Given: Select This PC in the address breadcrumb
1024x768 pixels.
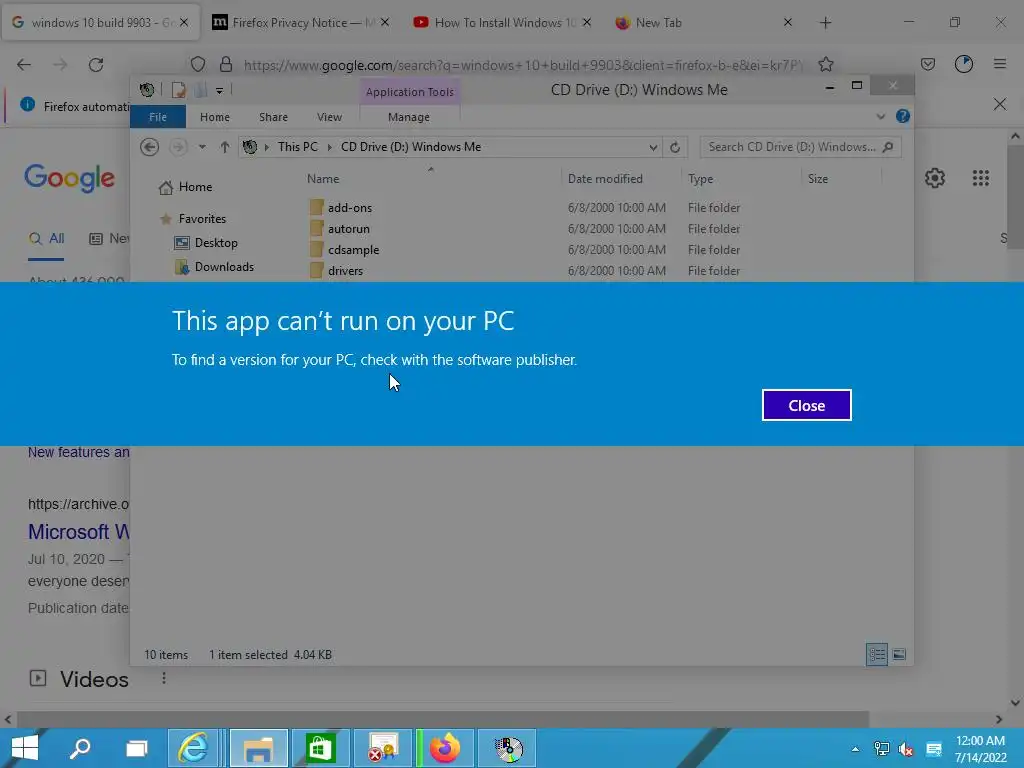Looking at the screenshot, I should click(x=298, y=147).
